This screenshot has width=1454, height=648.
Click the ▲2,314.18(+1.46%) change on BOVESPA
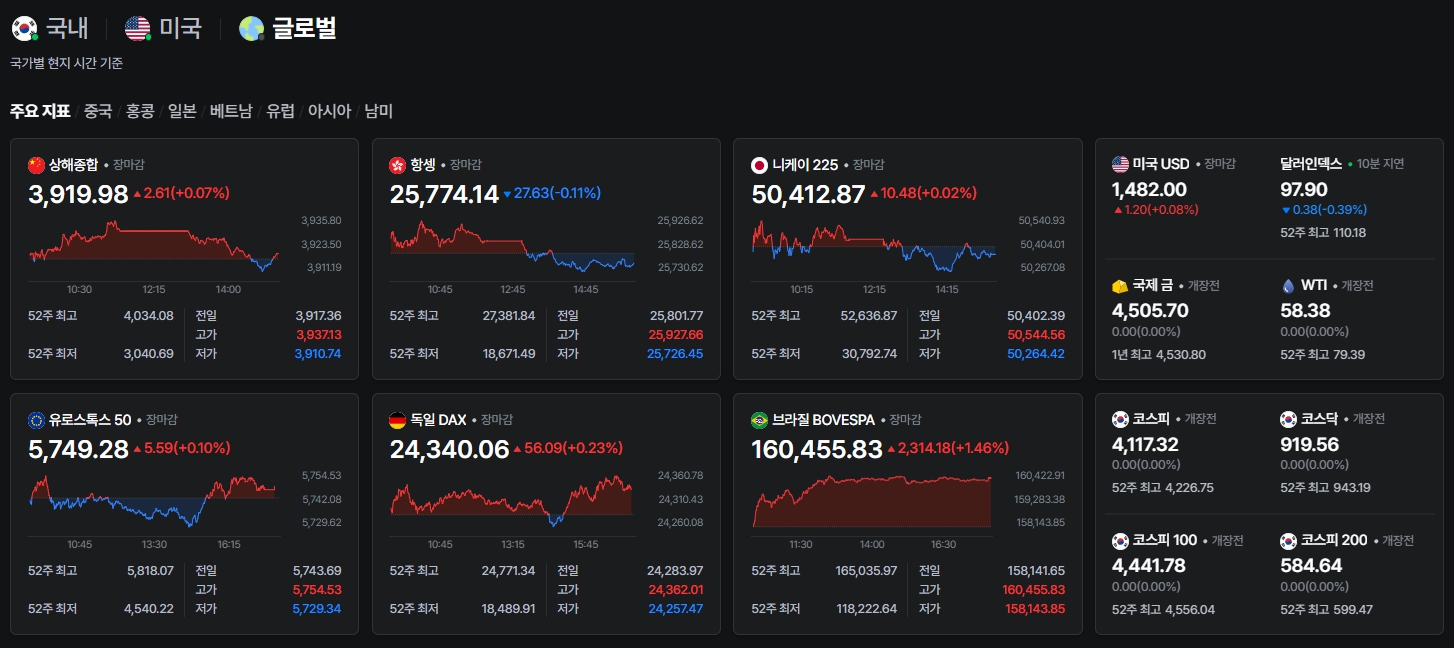pos(948,448)
